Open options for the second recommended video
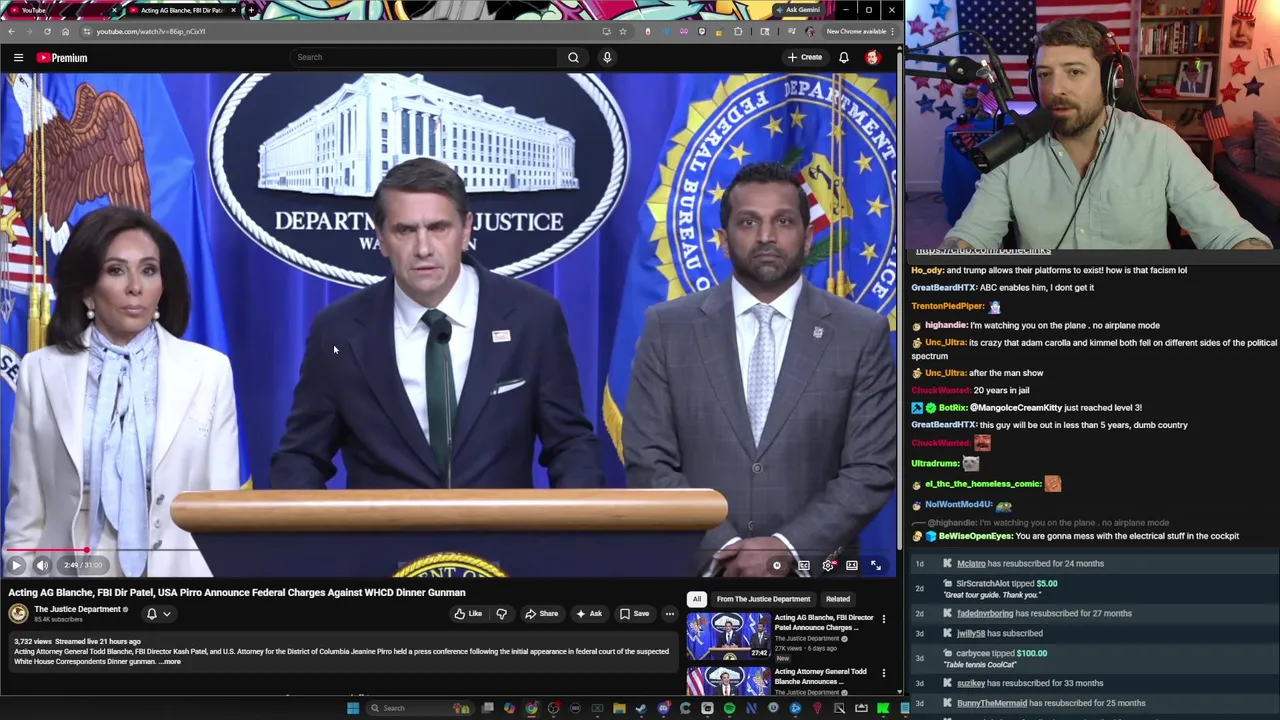 pyautogui.click(x=884, y=674)
